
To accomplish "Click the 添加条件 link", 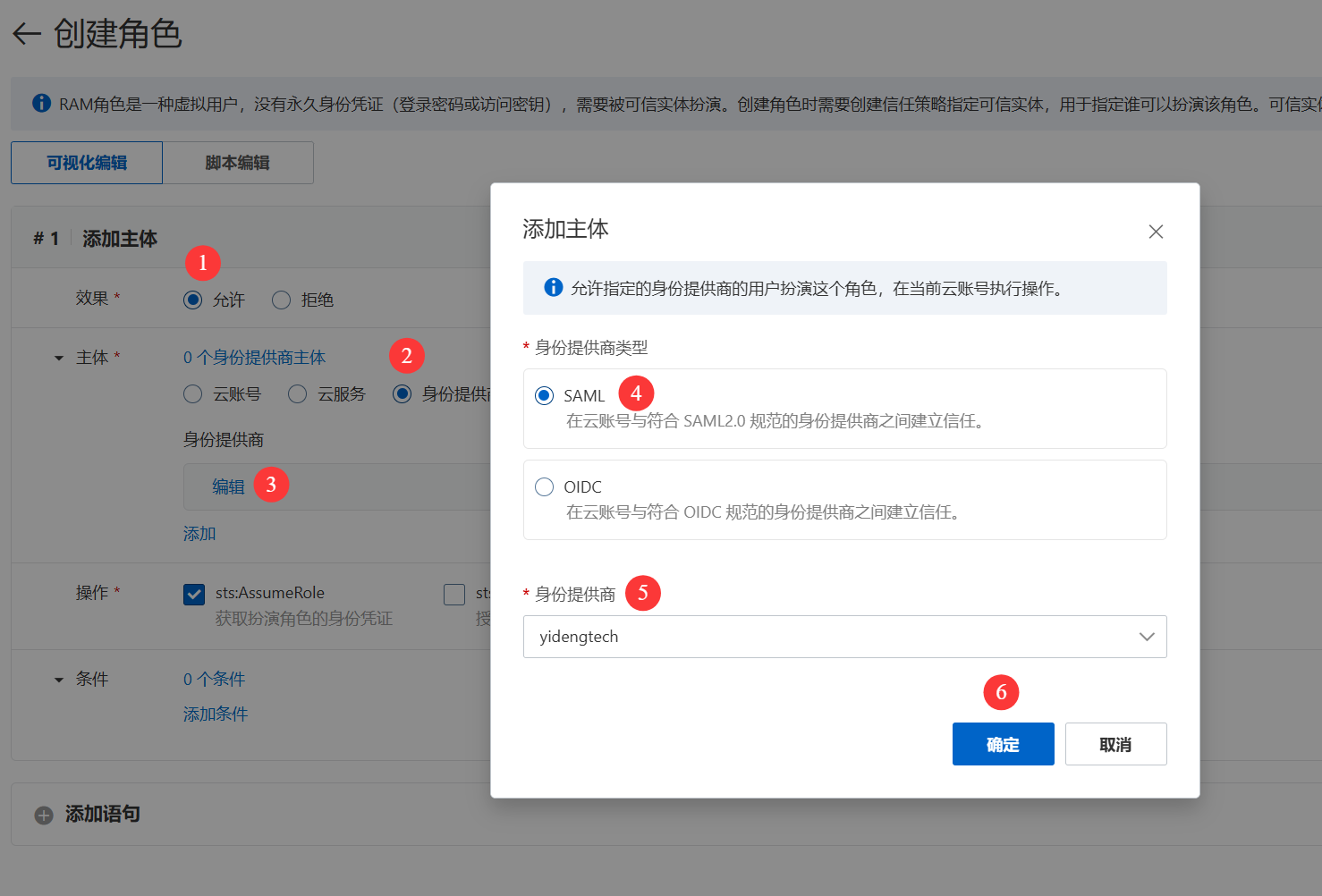I will pyautogui.click(x=216, y=714).
